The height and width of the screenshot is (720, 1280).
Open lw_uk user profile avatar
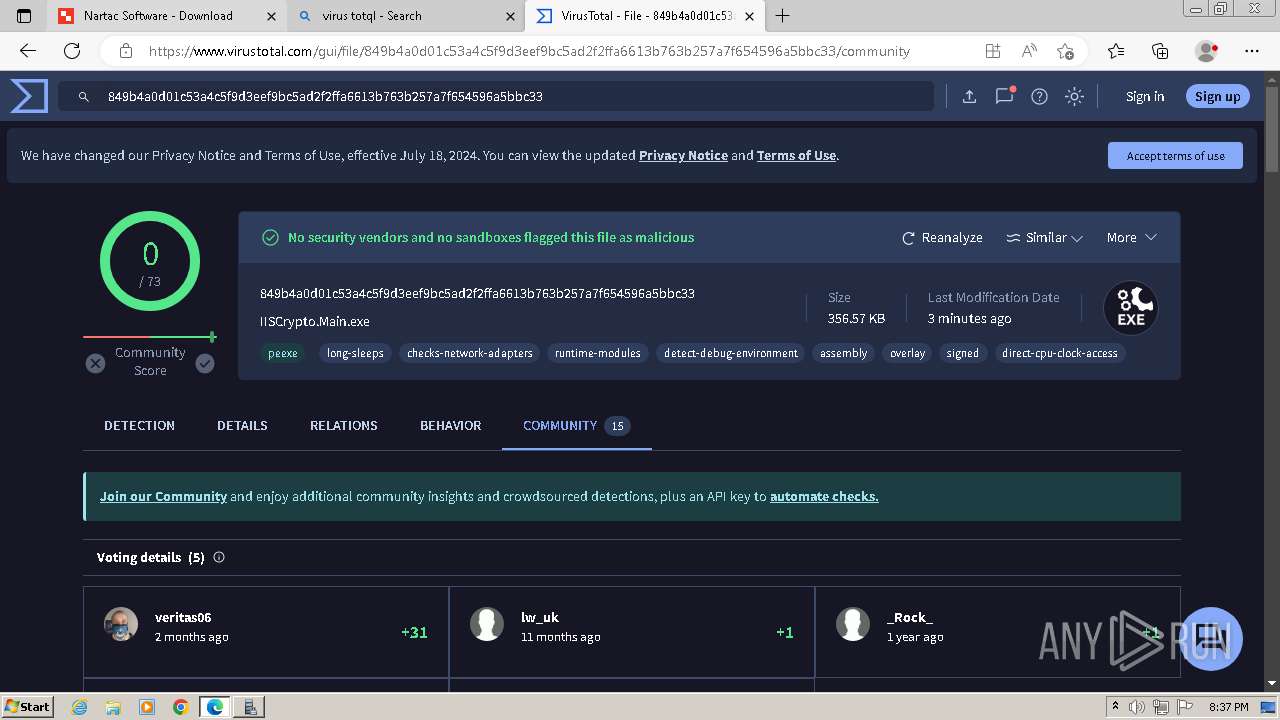click(x=487, y=624)
